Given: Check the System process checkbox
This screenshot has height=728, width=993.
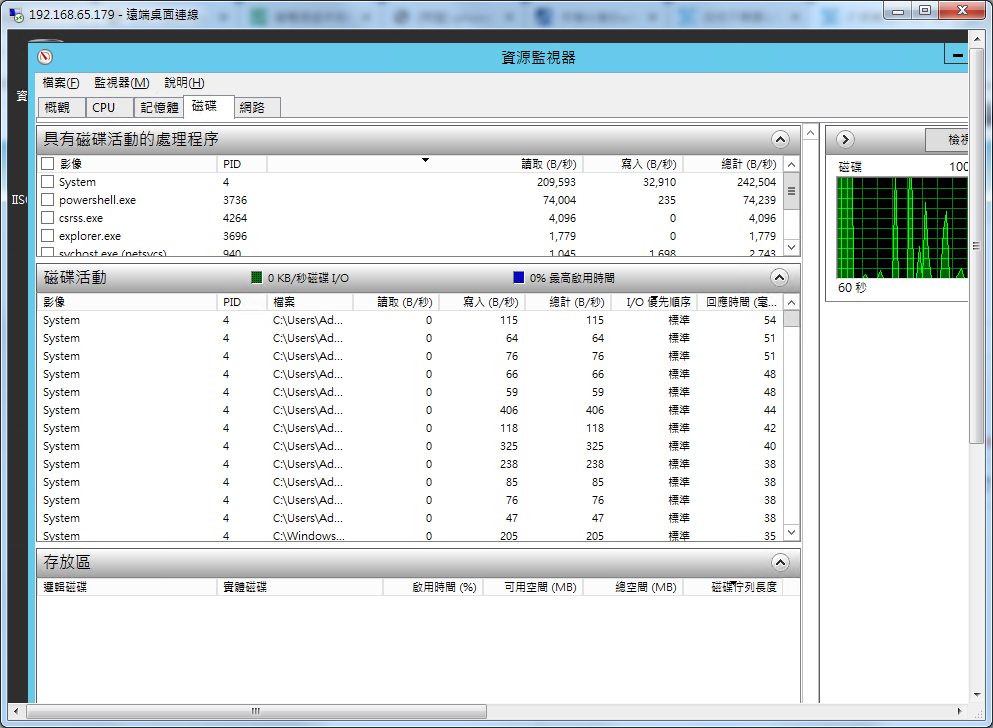Looking at the screenshot, I should pyautogui.click(x=47, y=182).
